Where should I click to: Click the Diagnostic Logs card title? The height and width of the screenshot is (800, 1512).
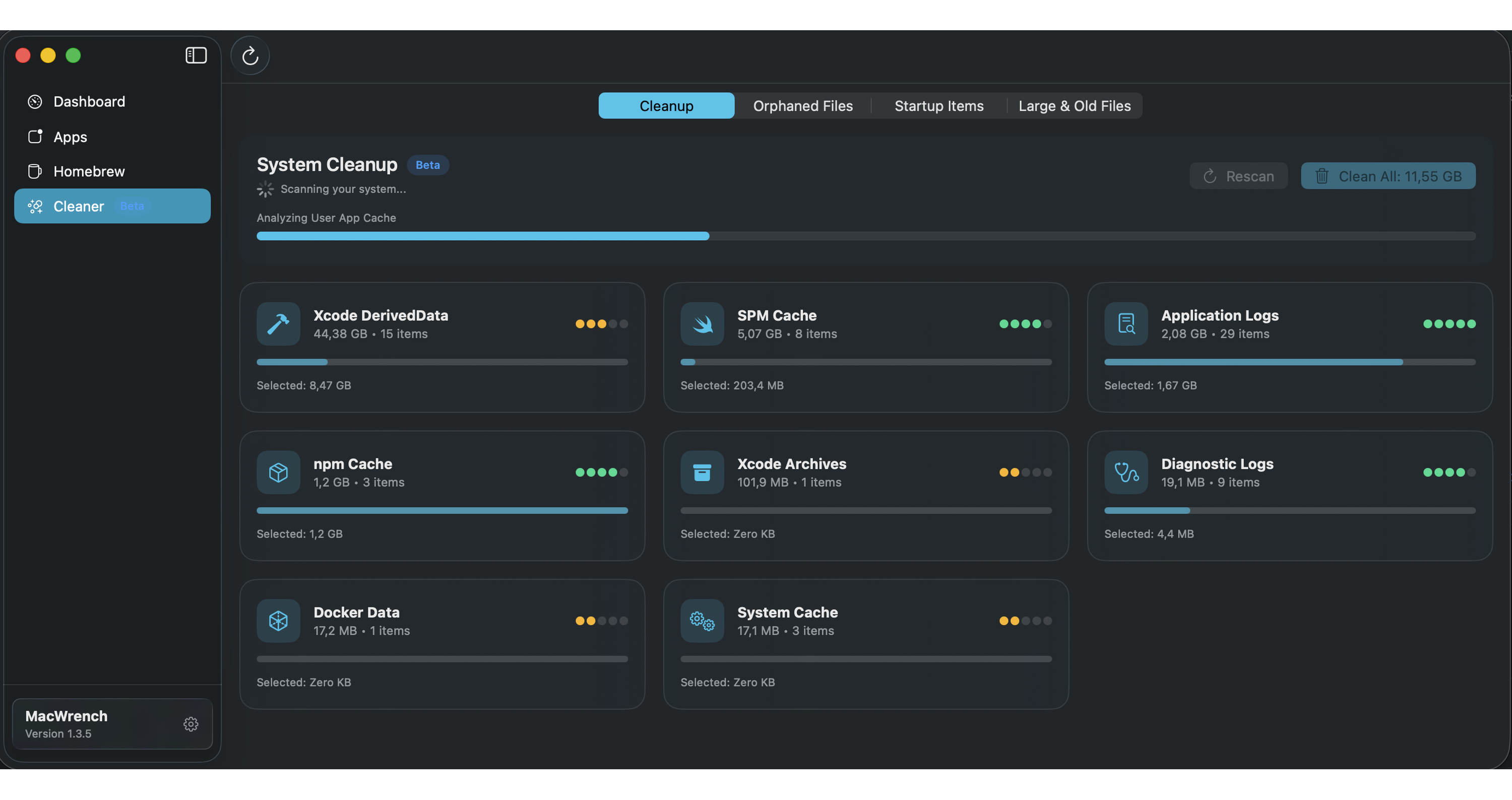click(x=1217, y=463)
